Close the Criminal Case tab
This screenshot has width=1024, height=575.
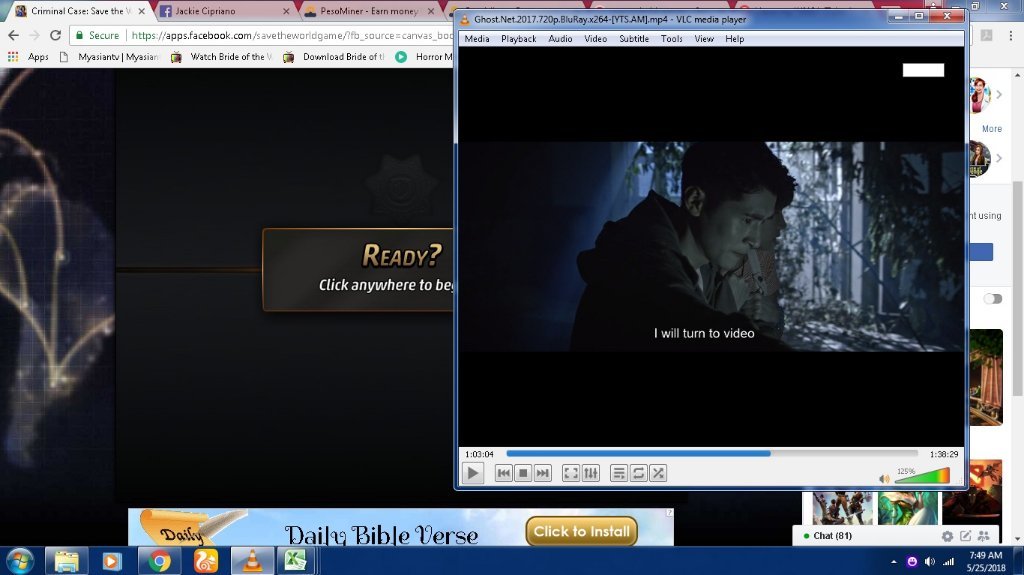click(x=141, y=11)
